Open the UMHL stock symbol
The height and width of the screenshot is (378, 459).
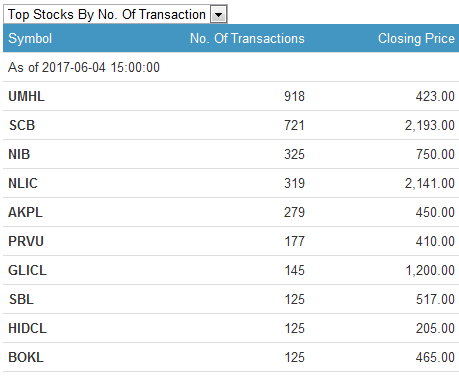tap(26, 96)
